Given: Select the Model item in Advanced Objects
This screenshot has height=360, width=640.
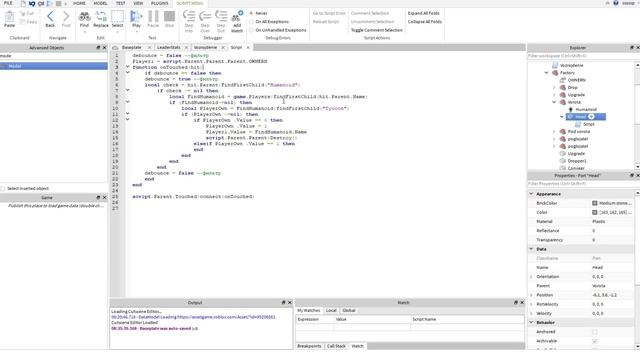Looking at the screenshot, I should 53,66.
